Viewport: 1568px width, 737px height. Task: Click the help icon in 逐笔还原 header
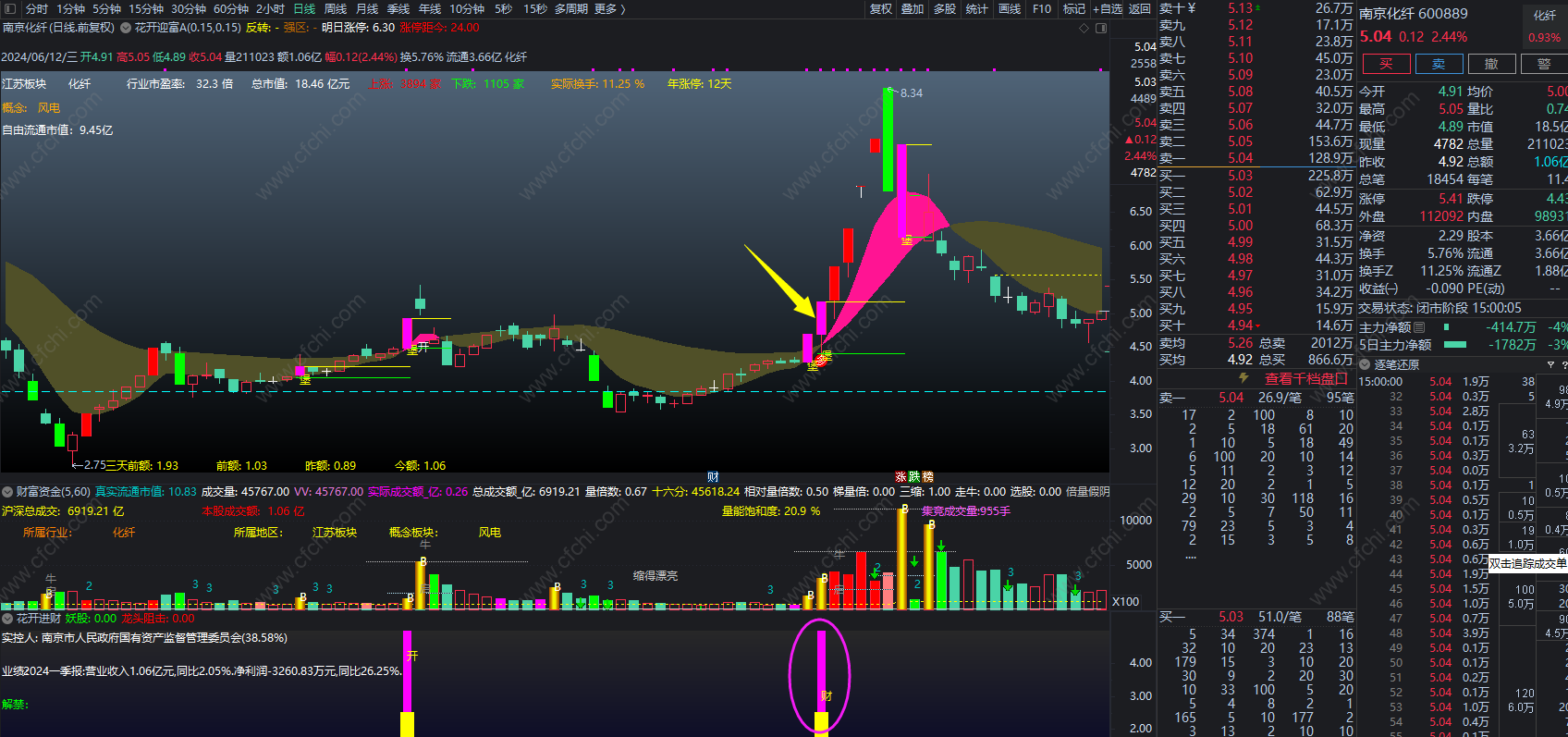coord(1564,364)
